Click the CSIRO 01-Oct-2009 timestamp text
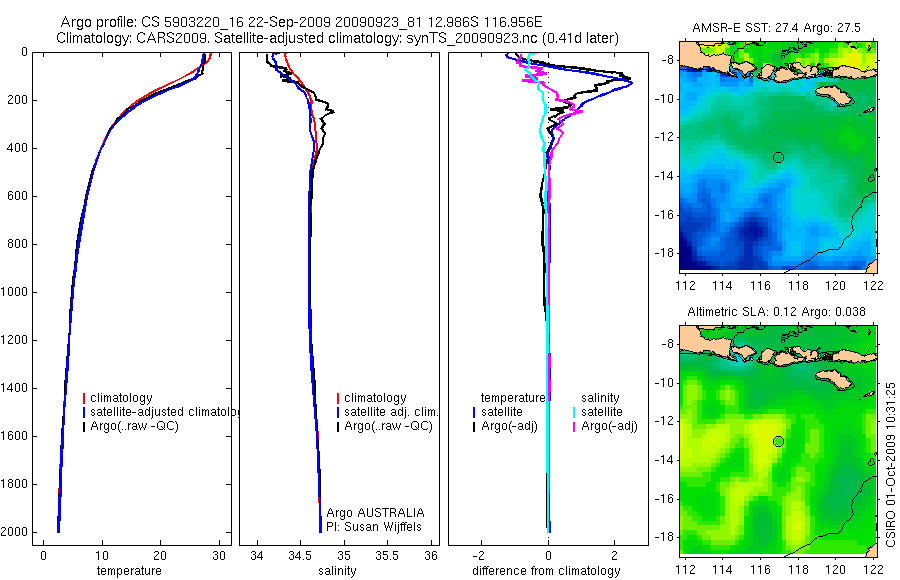This screenshot has width=900, height=580. pyautogui.click(x=891, y=465)
